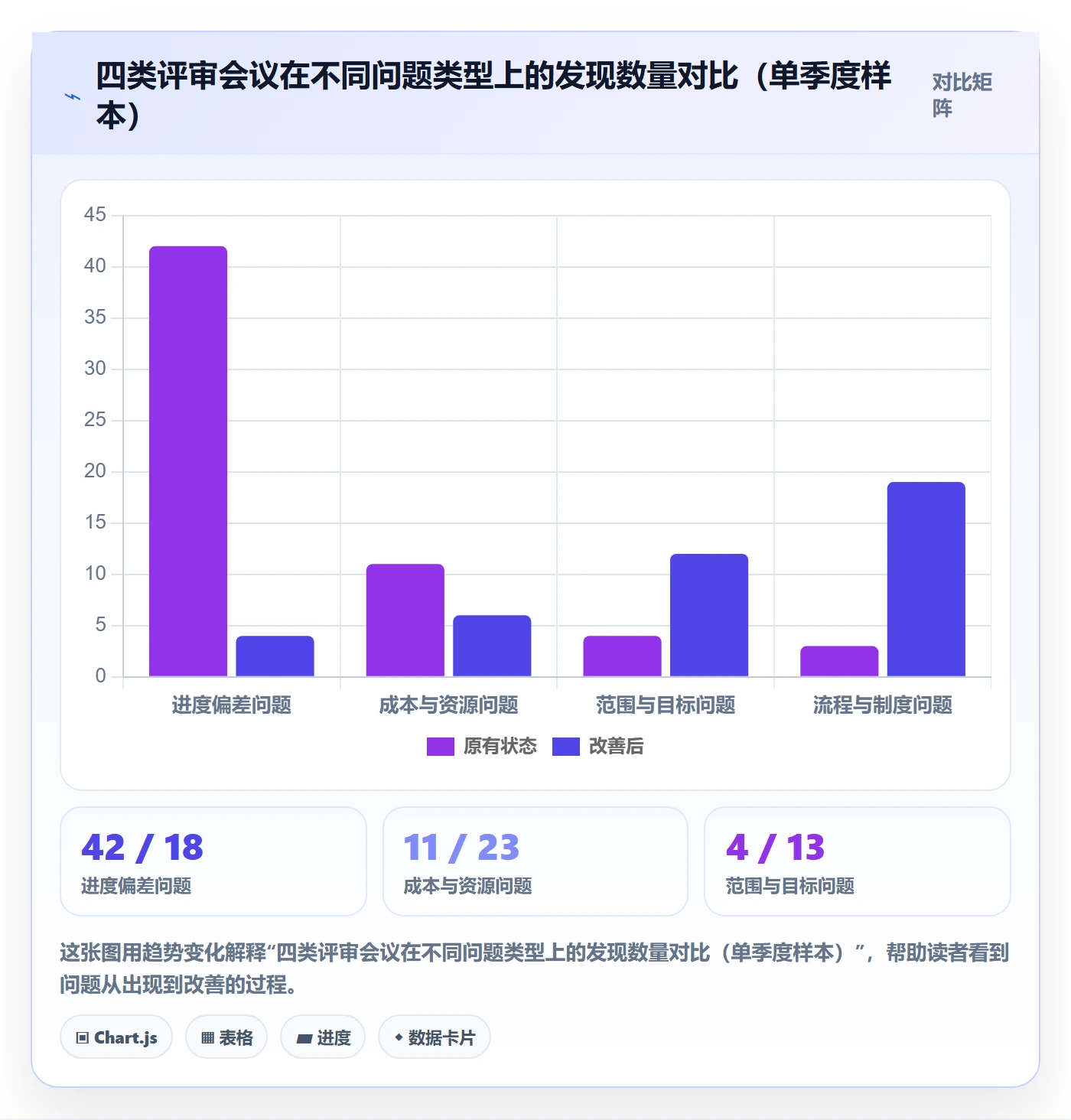Click the Chart.js tag chip
Viewport: 1071px width, 1120px height.
[116, 1037]
